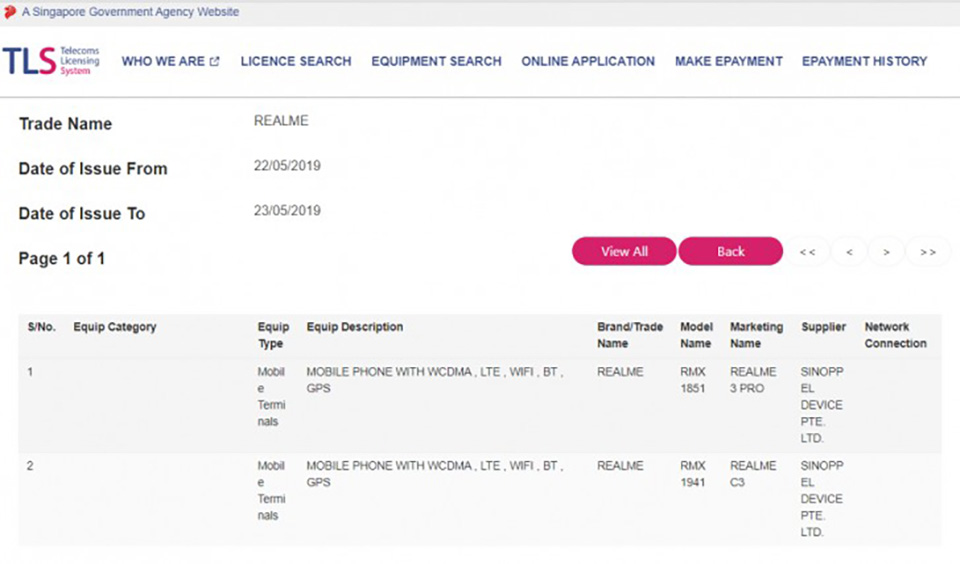Click the 'Date of Issue From' label
Screen dimensions: 960x564
[x=93, y=168]
